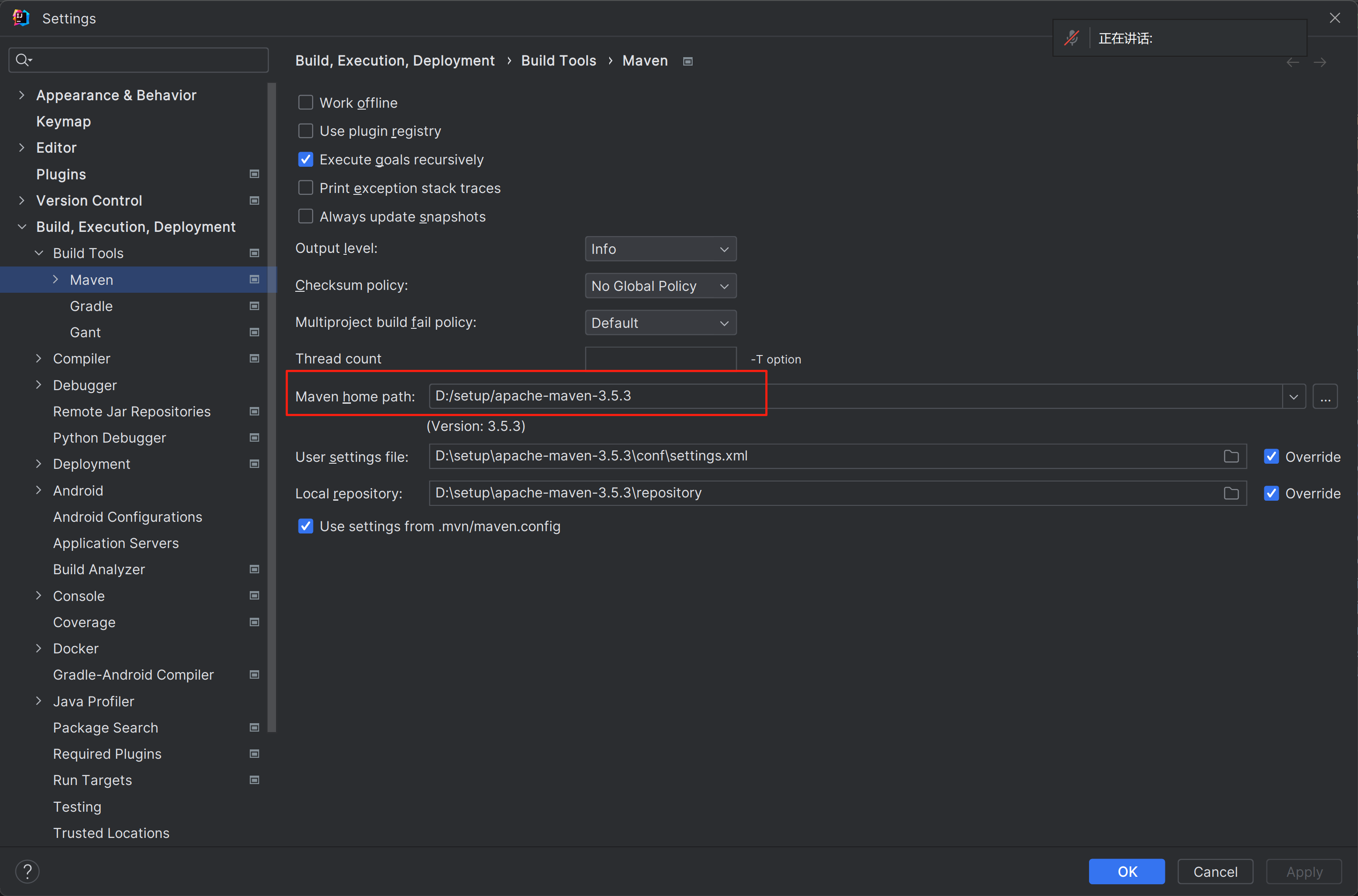This screenshot has width=1358, height=896.
Task: Click the project-level icon on Maven row
Action: pos(254,279)
